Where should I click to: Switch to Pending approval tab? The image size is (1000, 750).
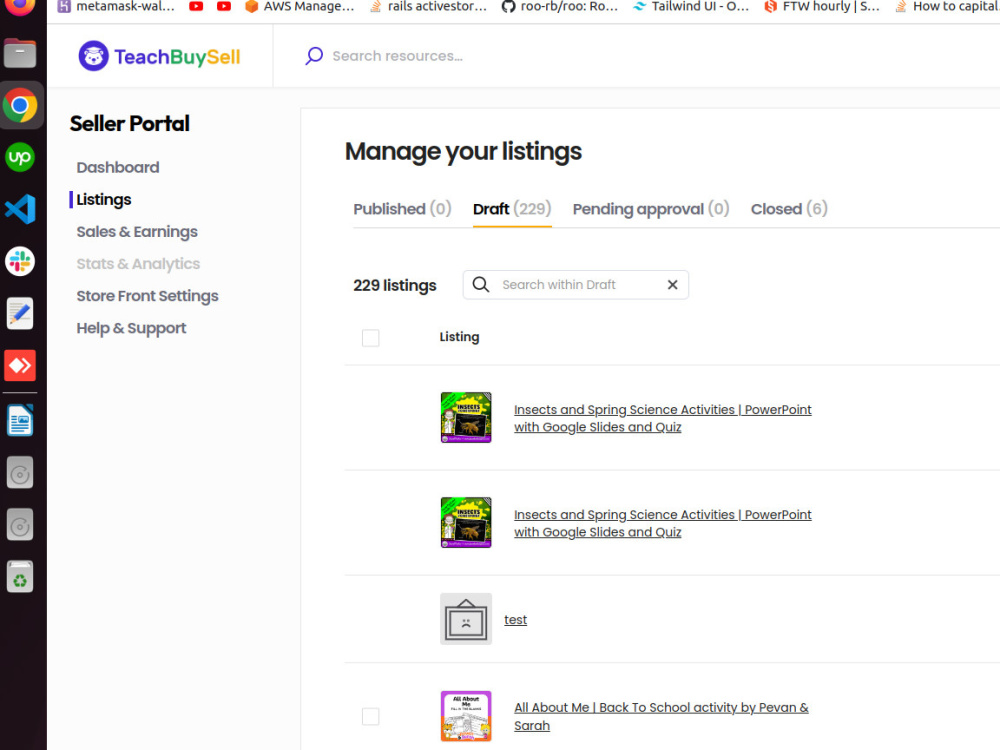[651, 209]
